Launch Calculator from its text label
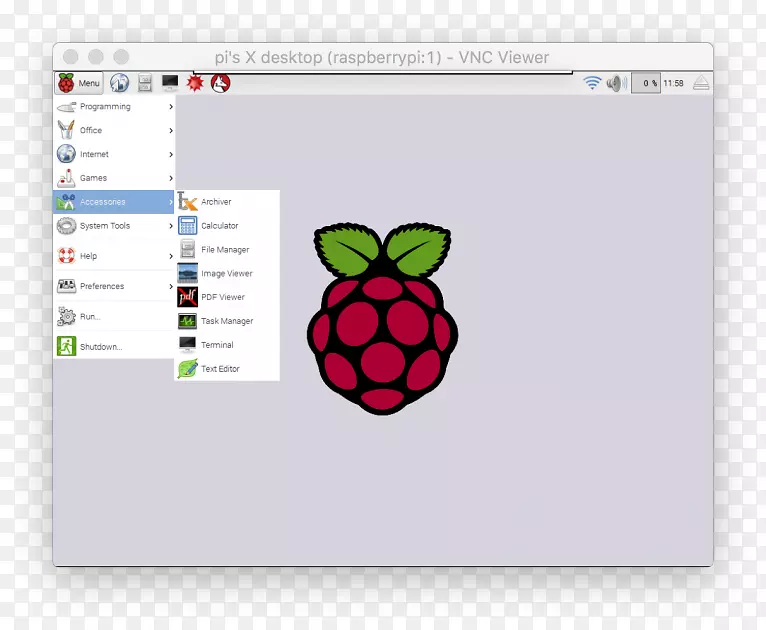The image size is (766, 630). pyautogui.click(x=219, y=226)
